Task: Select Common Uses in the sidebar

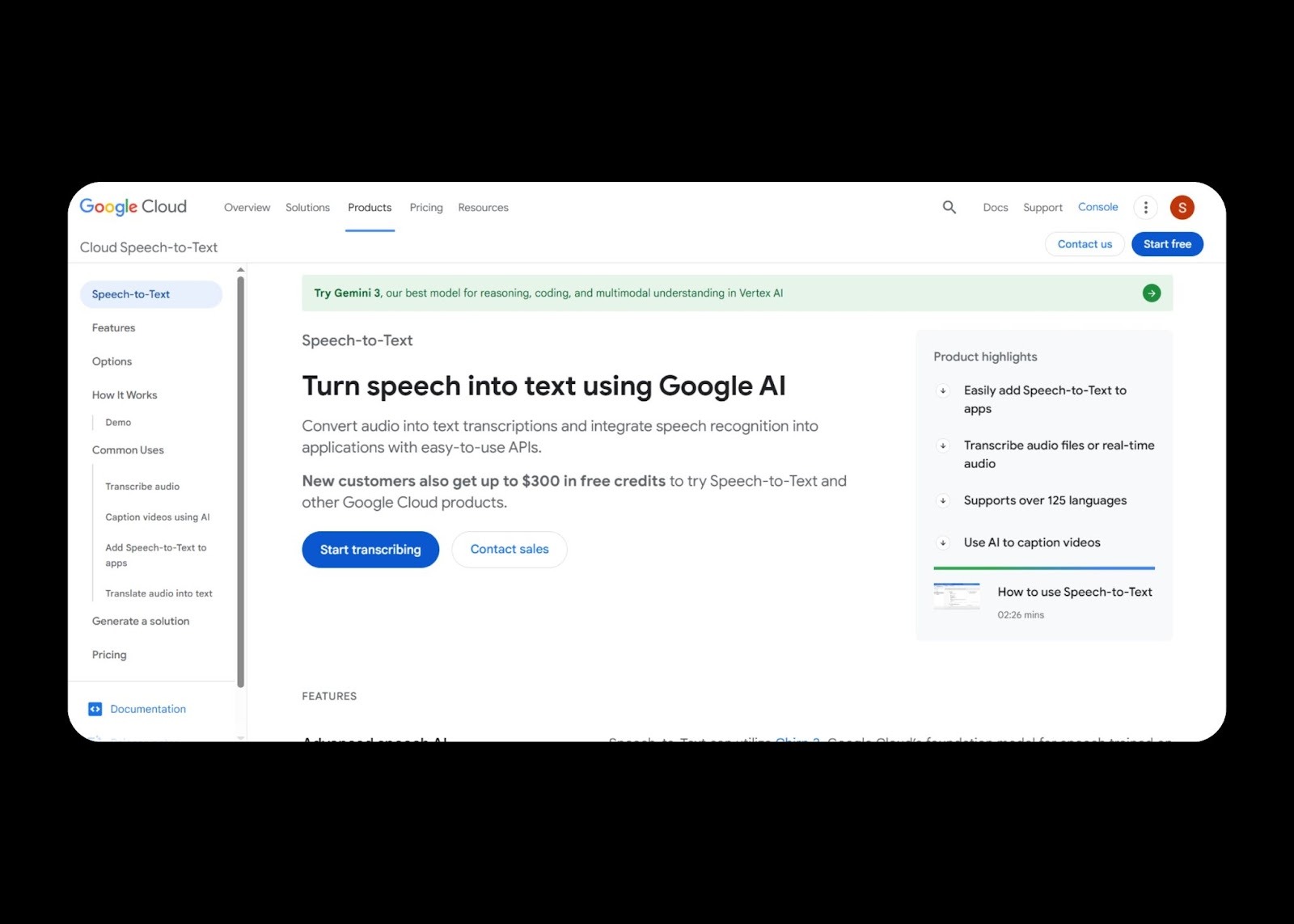Action: click(x=128, y=450)
